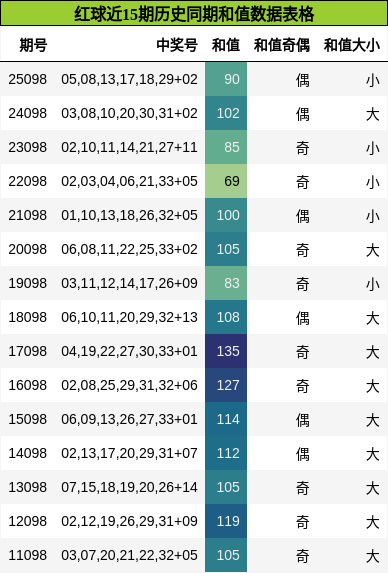Click 小 size cell in row 22098
The height and width of the screenshot is (573, 388).
[373, 182]
